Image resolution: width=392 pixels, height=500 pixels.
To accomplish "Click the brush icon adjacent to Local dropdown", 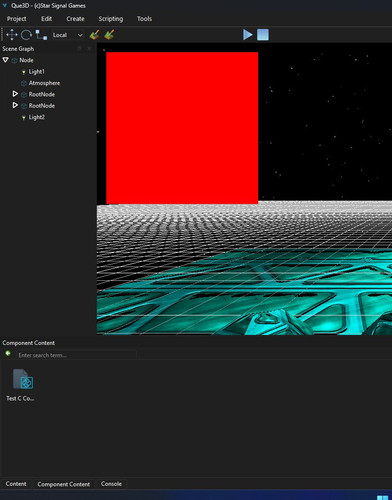I will pyautogui.click(x=94, y=35).
